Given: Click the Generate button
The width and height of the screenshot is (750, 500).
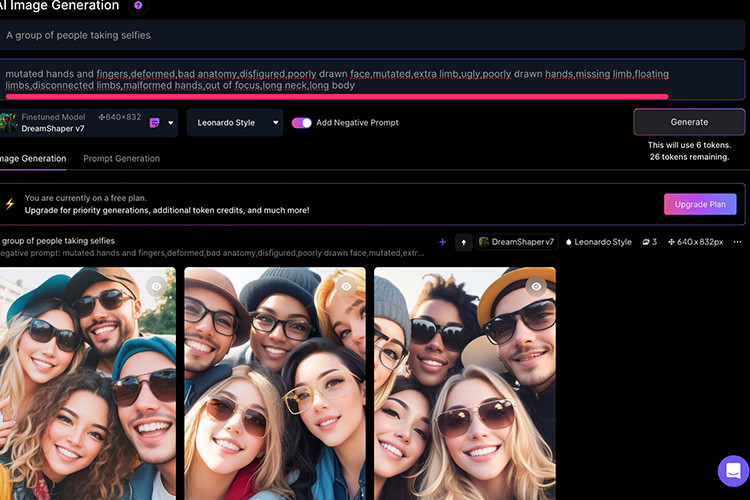Looking at the screenshot, I should coord(689,122).
